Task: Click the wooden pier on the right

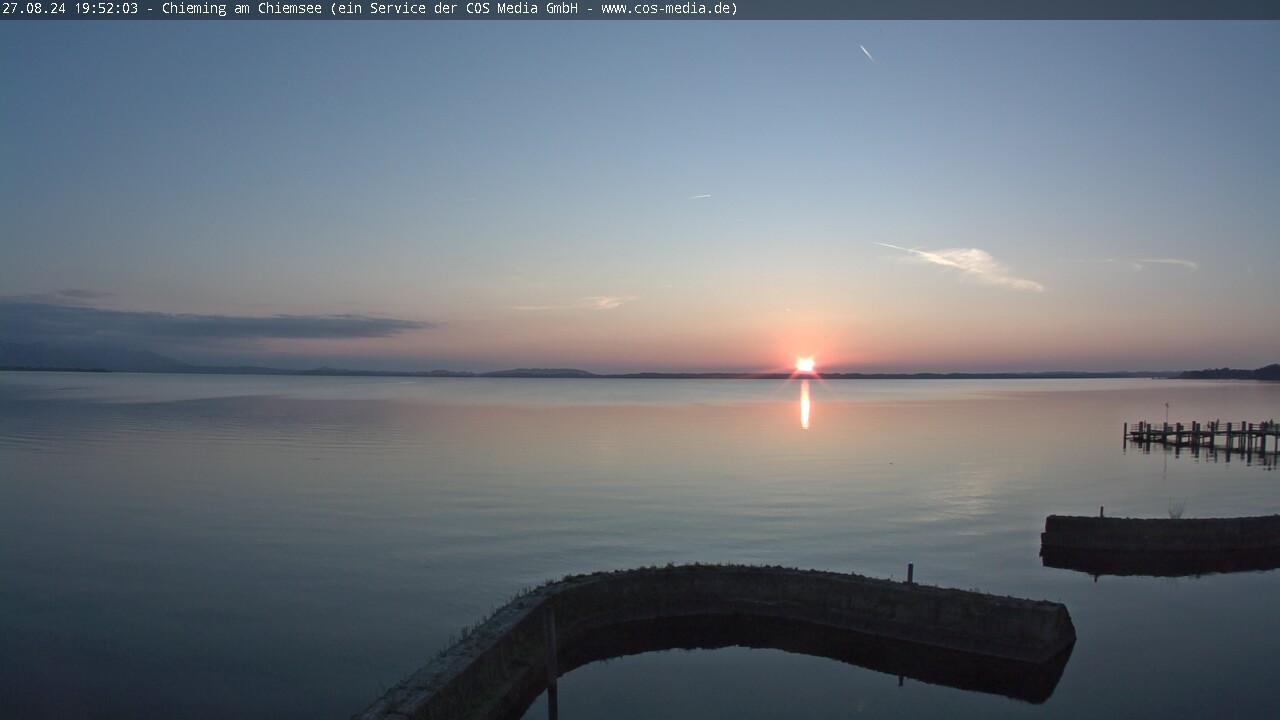Action: (1202, 435)
